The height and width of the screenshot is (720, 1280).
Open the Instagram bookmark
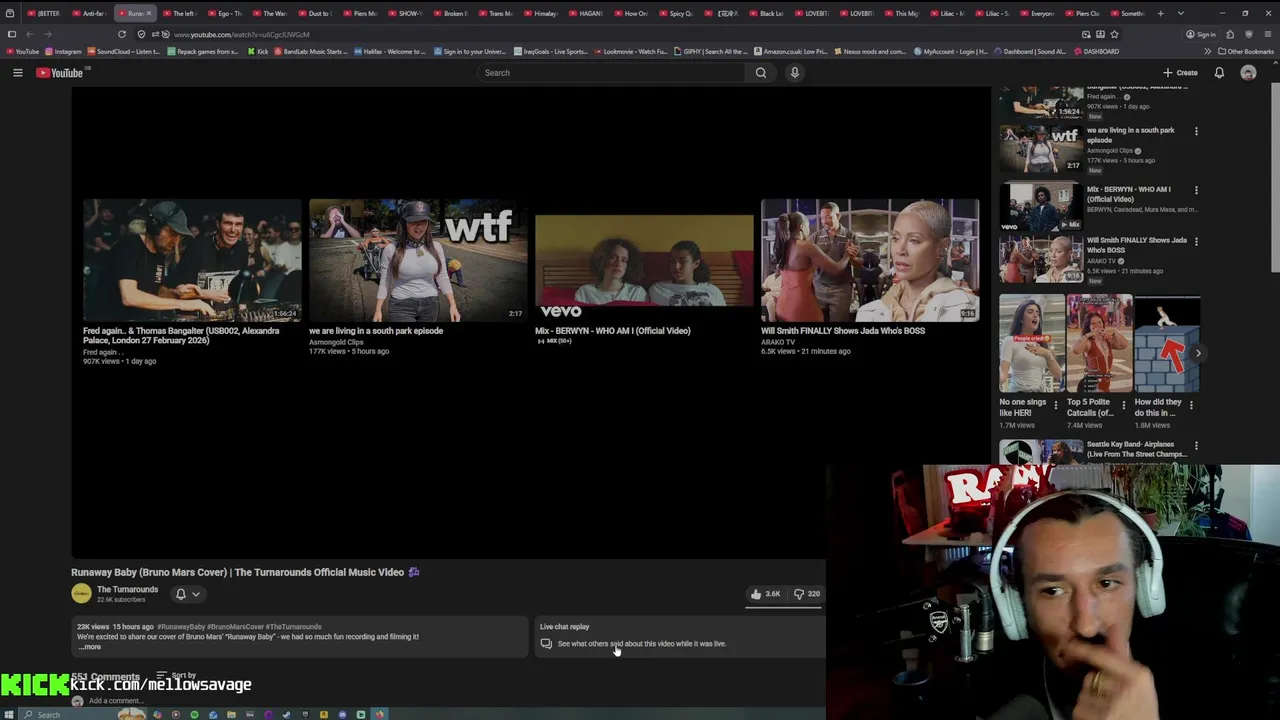(64, 51)
